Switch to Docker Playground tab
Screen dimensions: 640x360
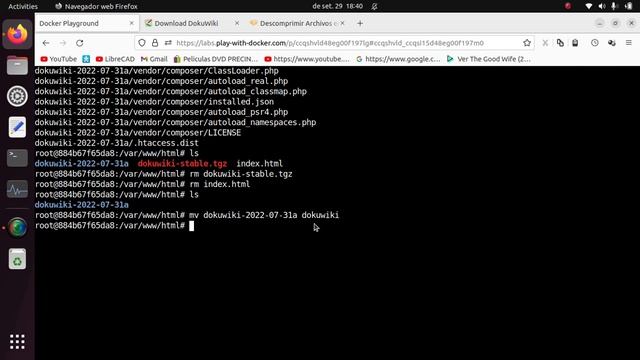(x=86, y=24)
